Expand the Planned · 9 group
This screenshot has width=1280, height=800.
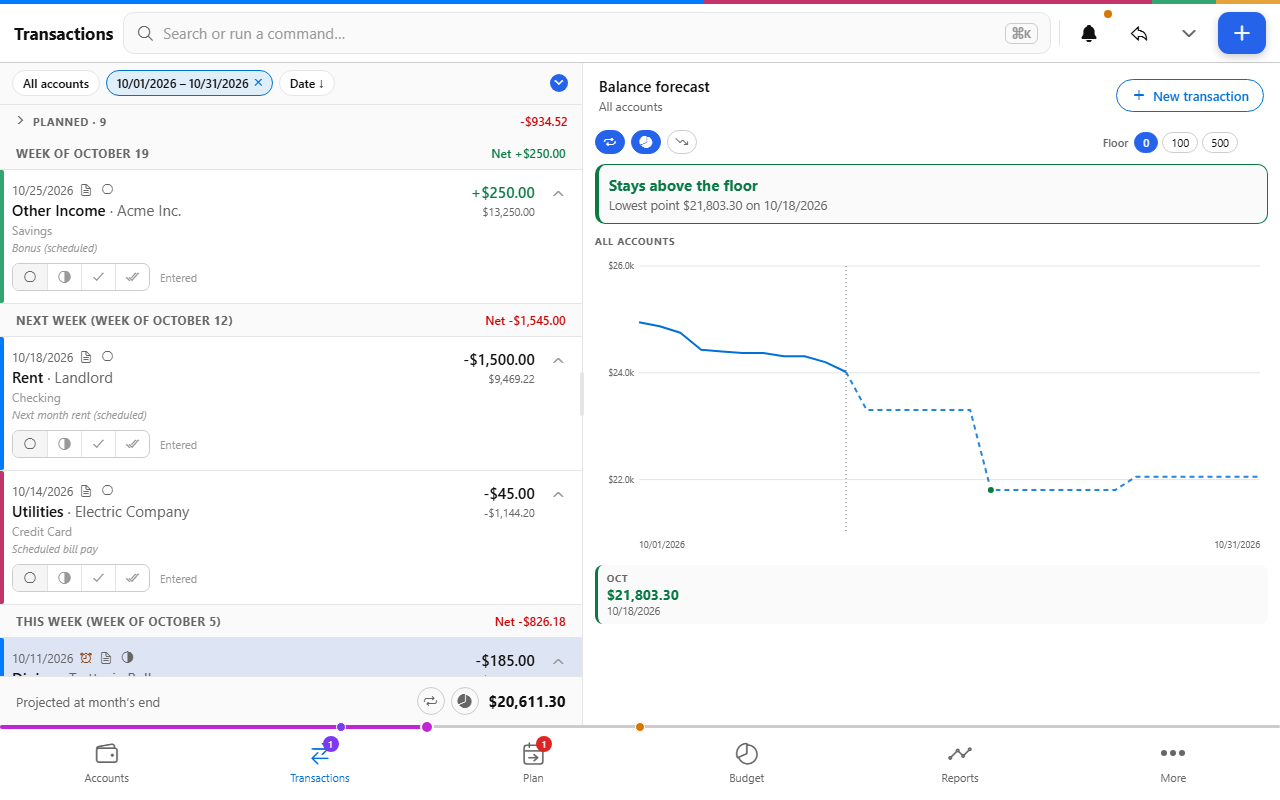[20, 121]
